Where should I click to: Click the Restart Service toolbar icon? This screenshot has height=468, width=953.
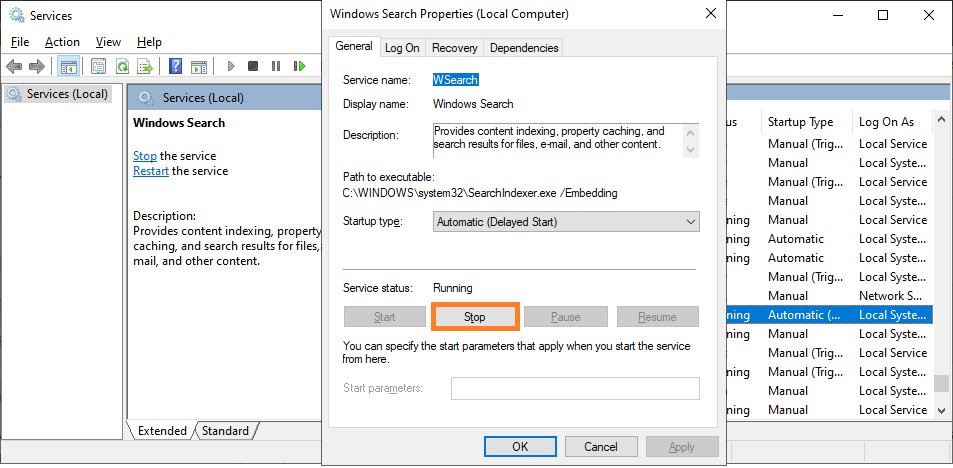point(299,66)
